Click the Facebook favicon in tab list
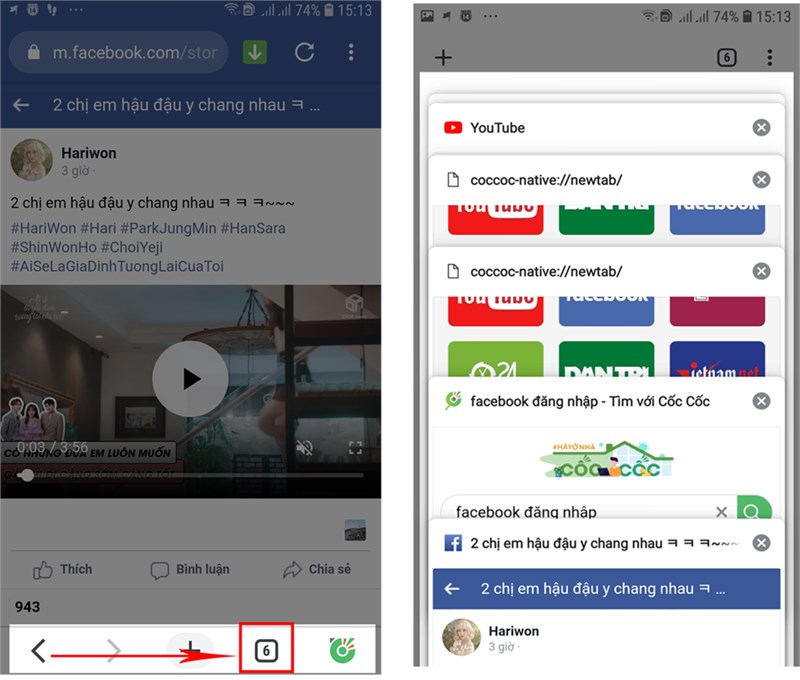 point(453,543)
